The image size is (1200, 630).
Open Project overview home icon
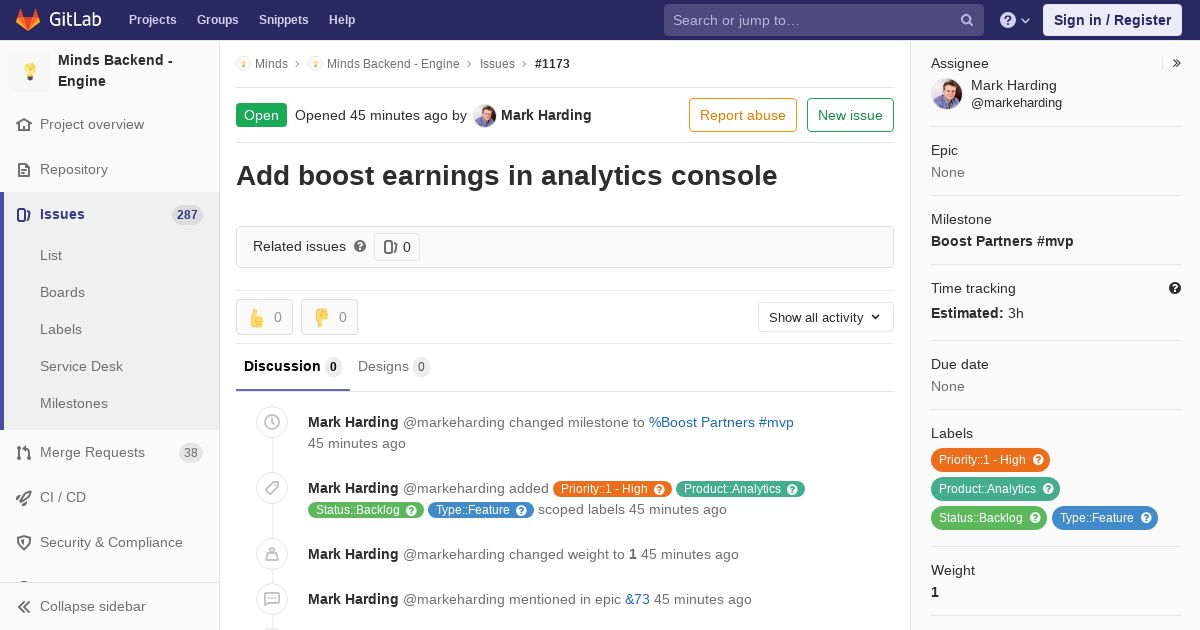click(x=24, y=125)
